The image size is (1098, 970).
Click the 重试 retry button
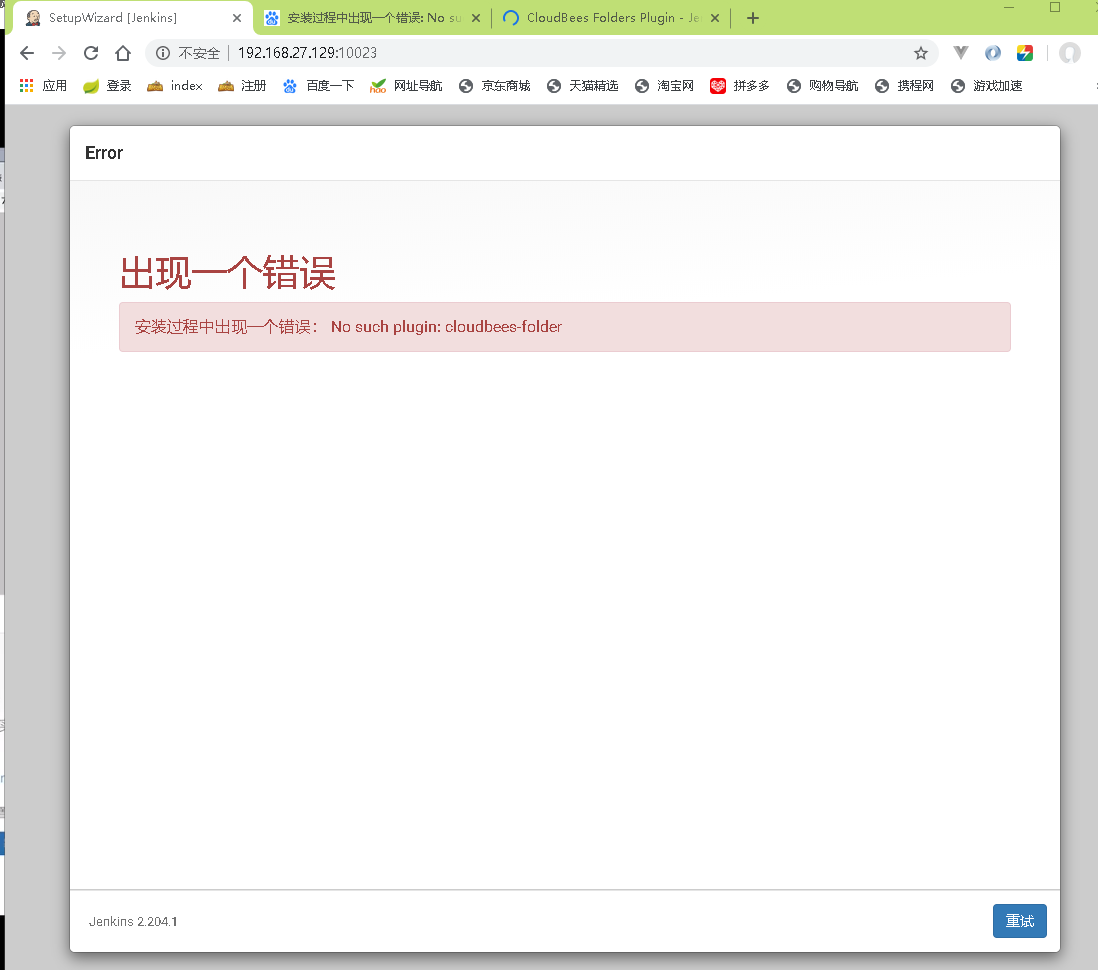[1020, 921]
